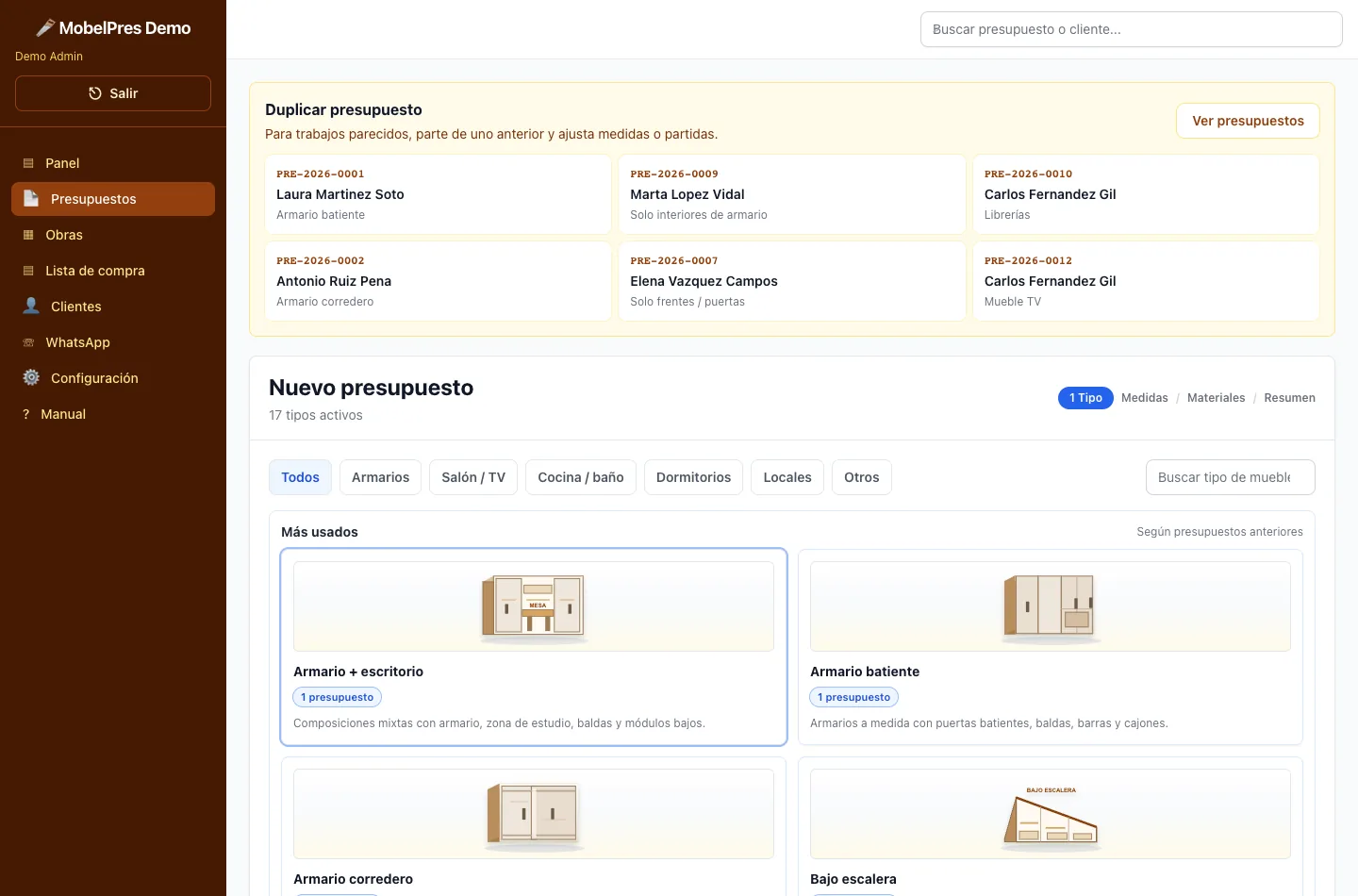Filter furniture types by Armarios
Screen dimensions: 1358x896
(381, 477)
